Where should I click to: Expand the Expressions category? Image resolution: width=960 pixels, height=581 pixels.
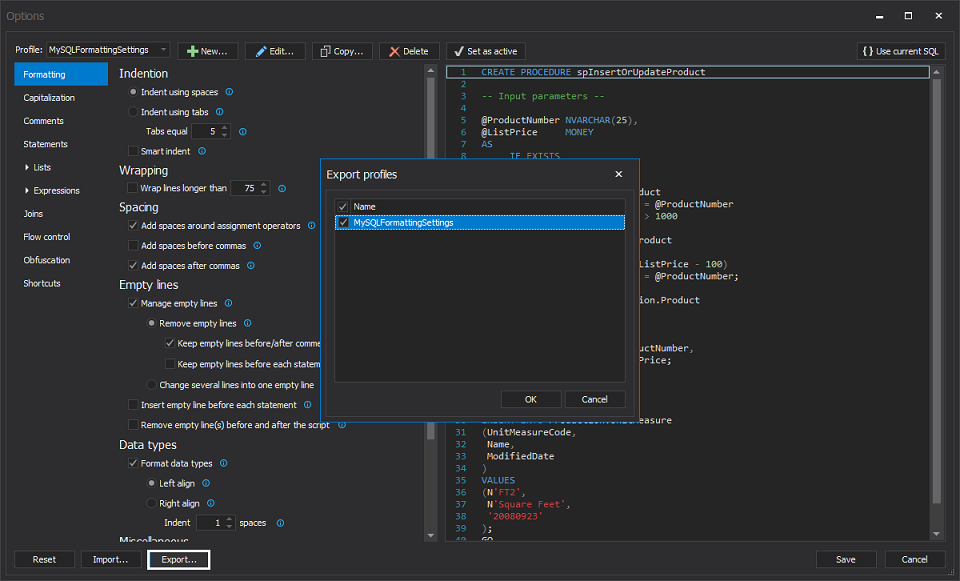[27, 191]
